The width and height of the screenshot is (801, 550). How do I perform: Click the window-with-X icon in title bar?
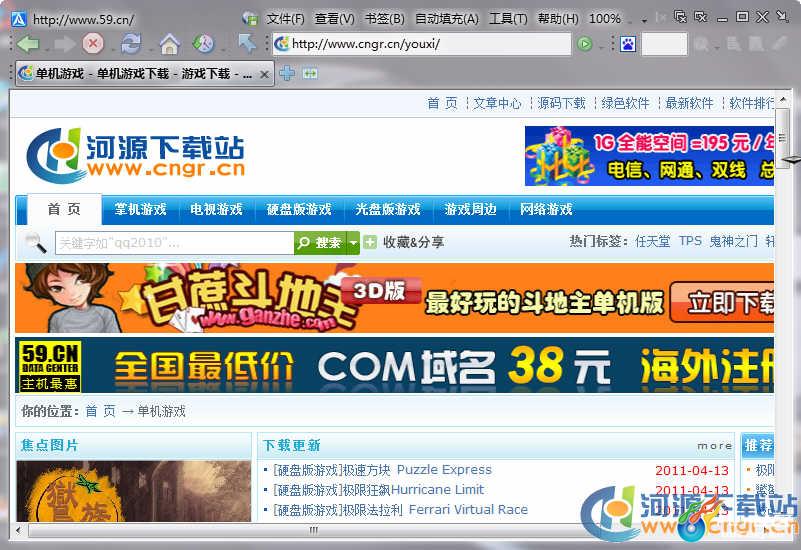click(701, 17)
